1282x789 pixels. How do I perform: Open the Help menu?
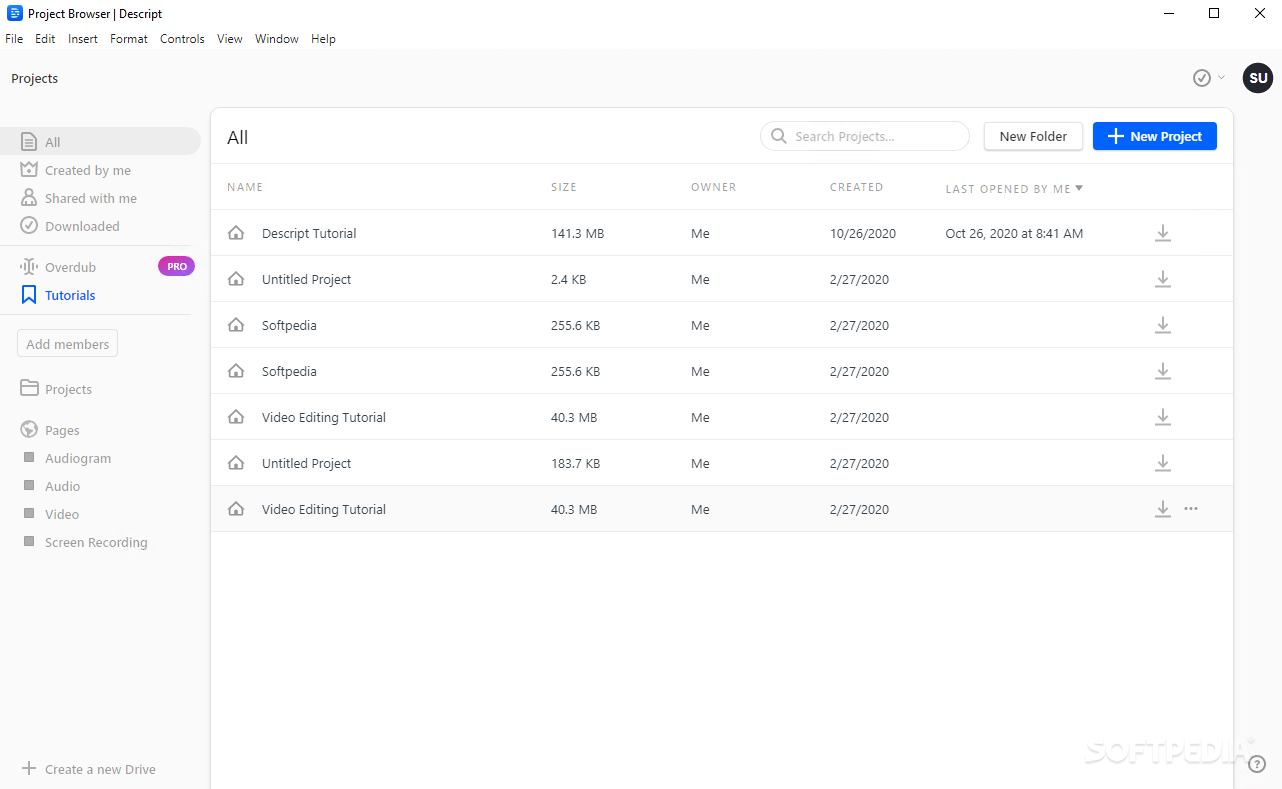click(x=323, y=39)
